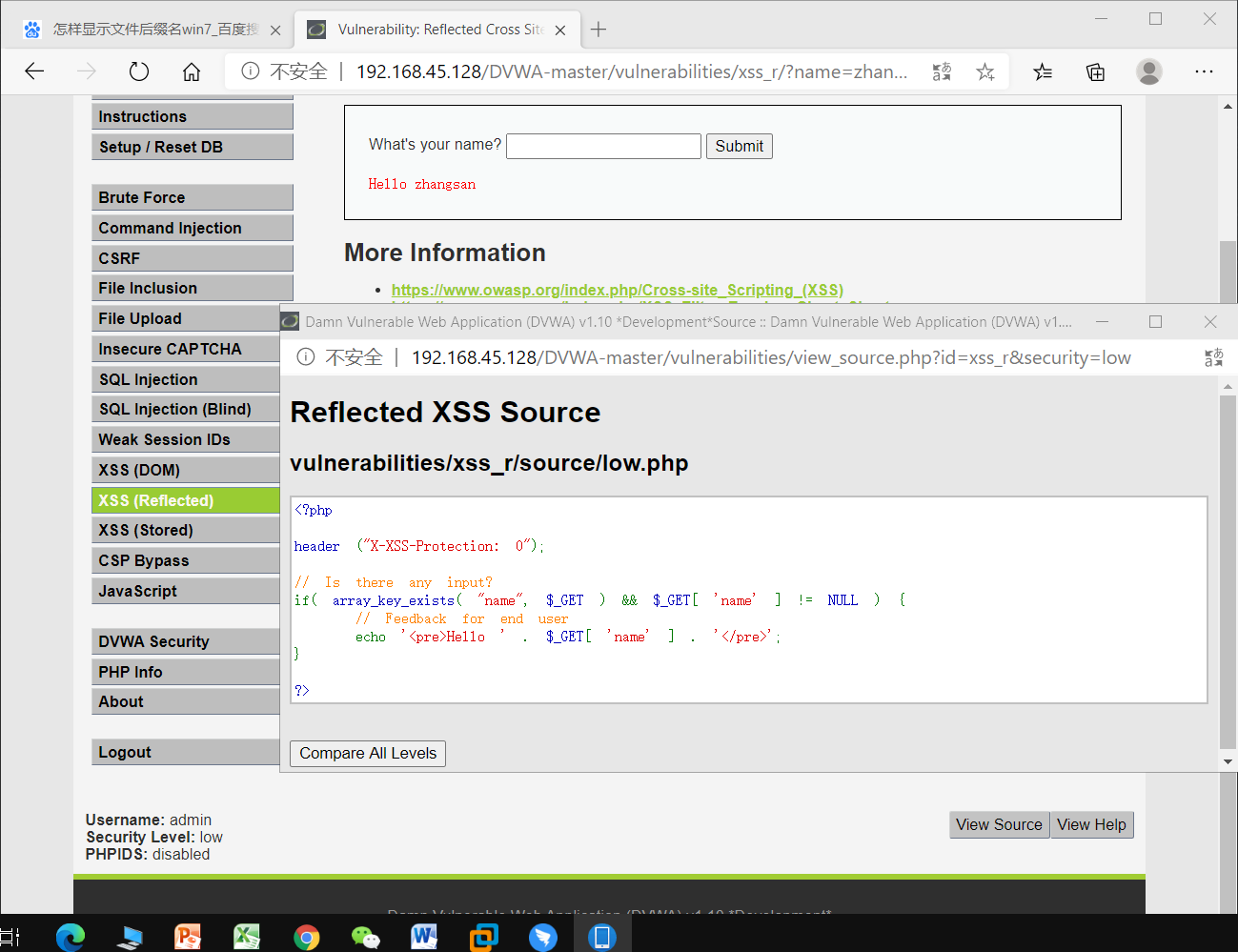
Task: Select Brute Force in the sidebar
Action: coord(193,197)
